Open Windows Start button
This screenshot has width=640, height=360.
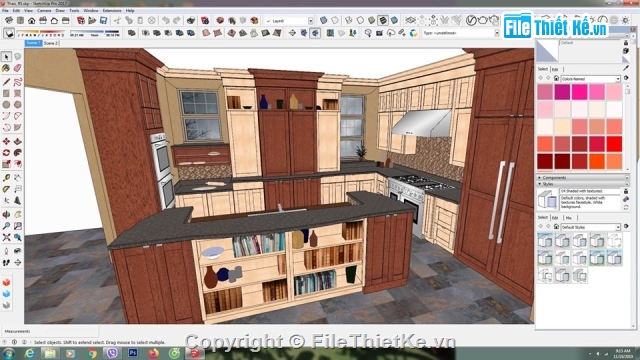[x=9, y=353]
